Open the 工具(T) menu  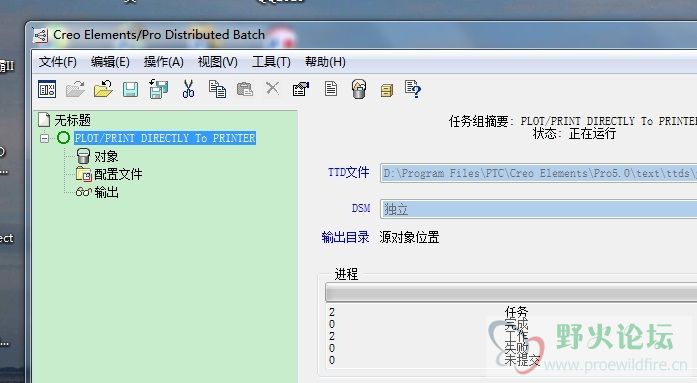[x=271, y=62]
